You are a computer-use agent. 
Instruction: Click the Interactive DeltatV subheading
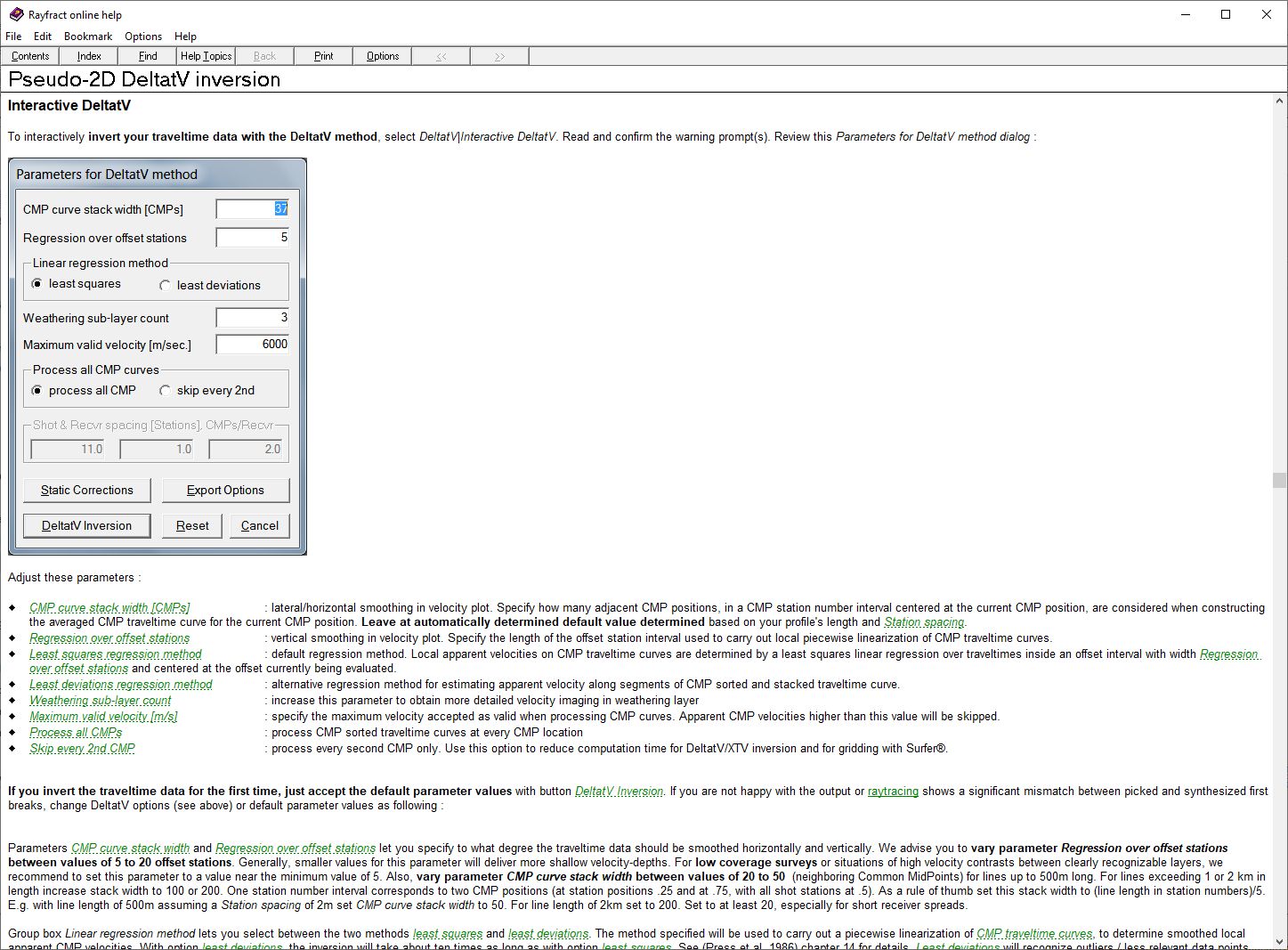[69, 106]
